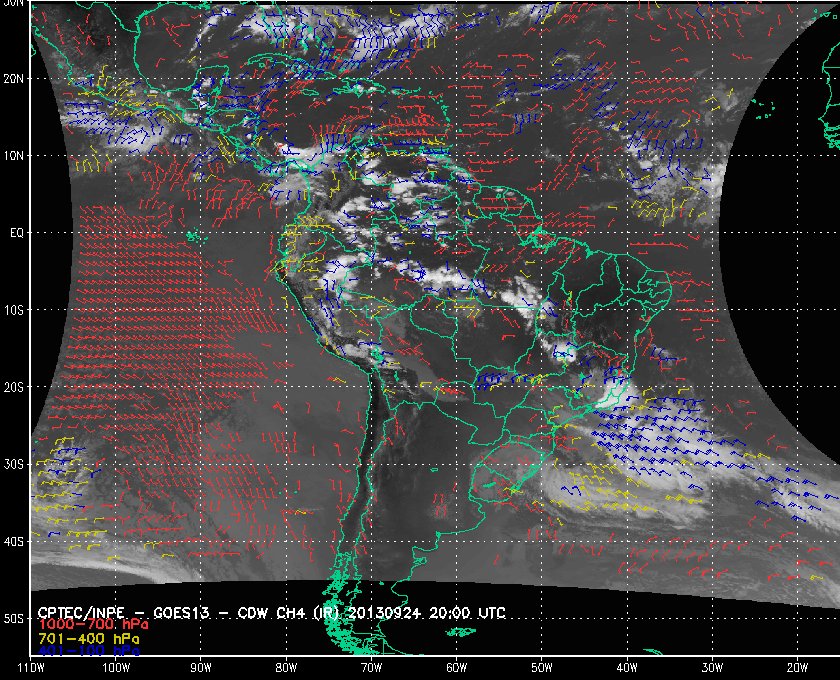Click the 10N latitude label

(14, 156)
